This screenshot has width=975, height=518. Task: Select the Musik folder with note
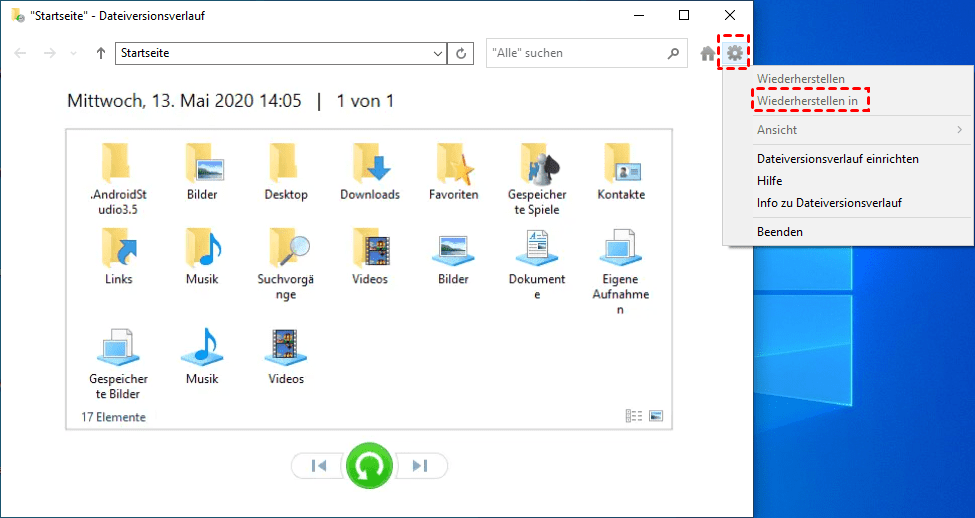203,247
